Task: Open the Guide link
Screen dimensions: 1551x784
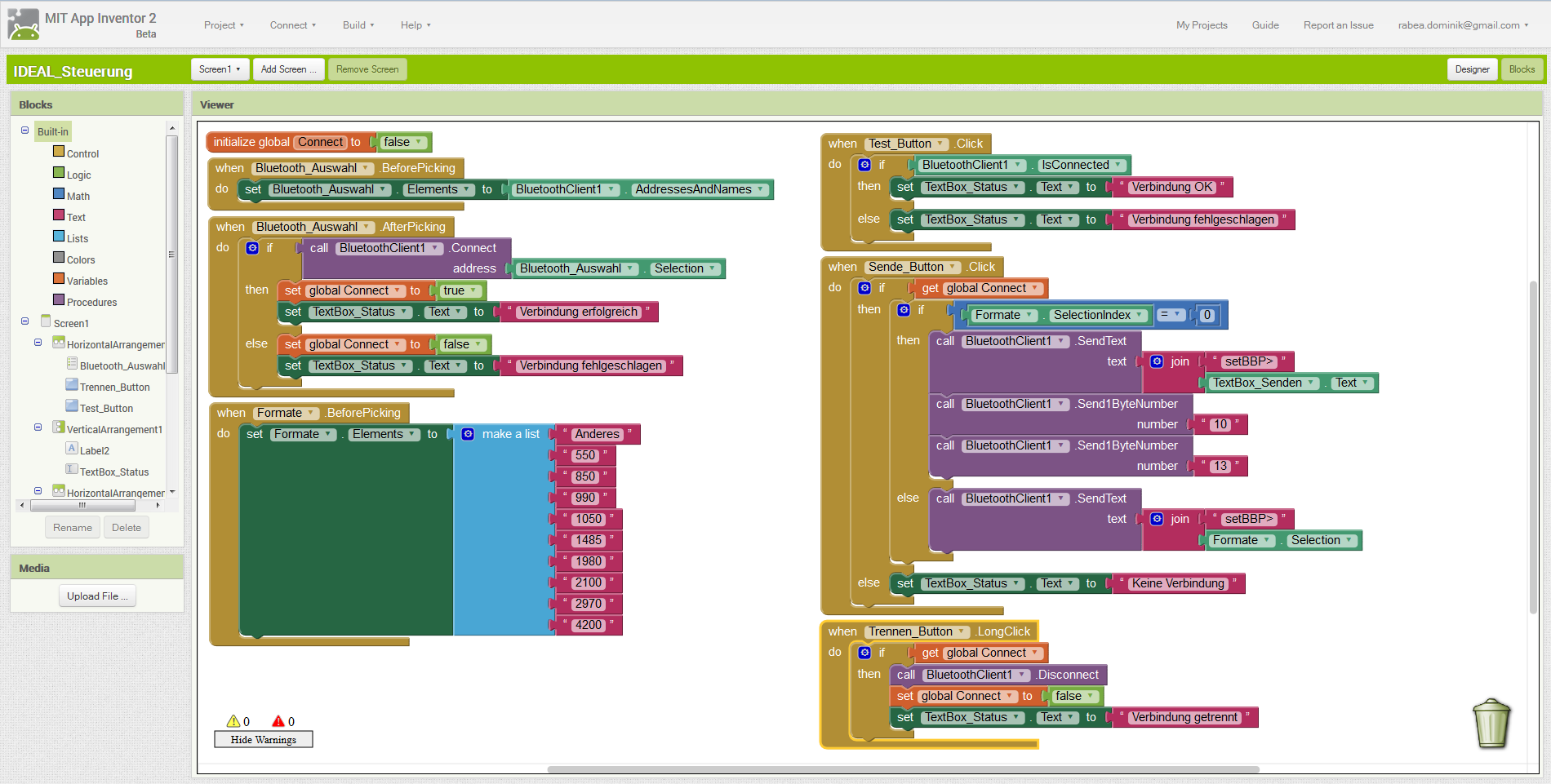Action: point(1265,25)
